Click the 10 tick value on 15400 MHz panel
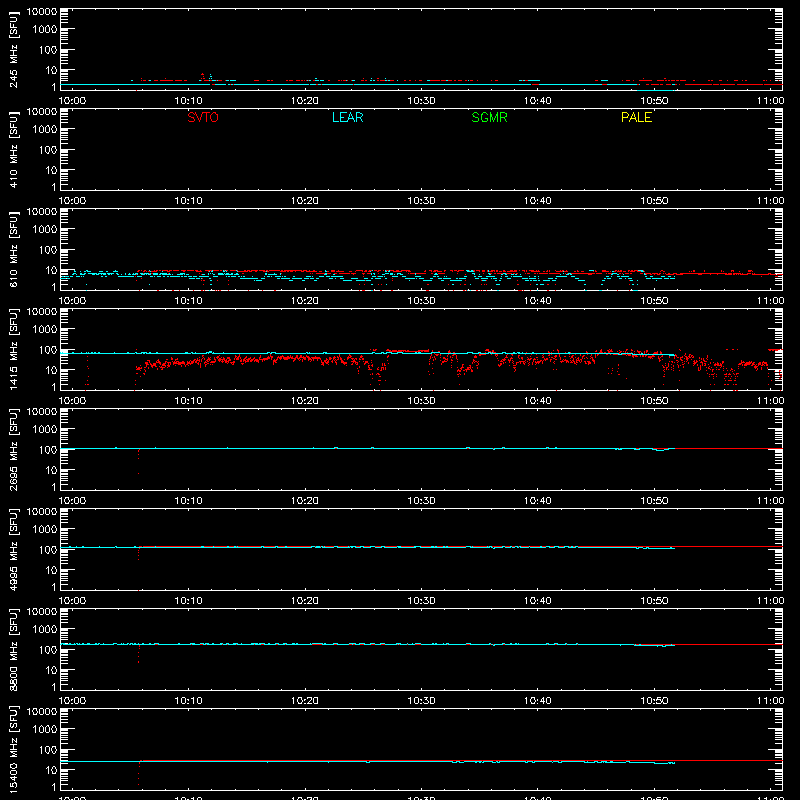This screenshot has width=800, height=800. click(x=51, y=770)
